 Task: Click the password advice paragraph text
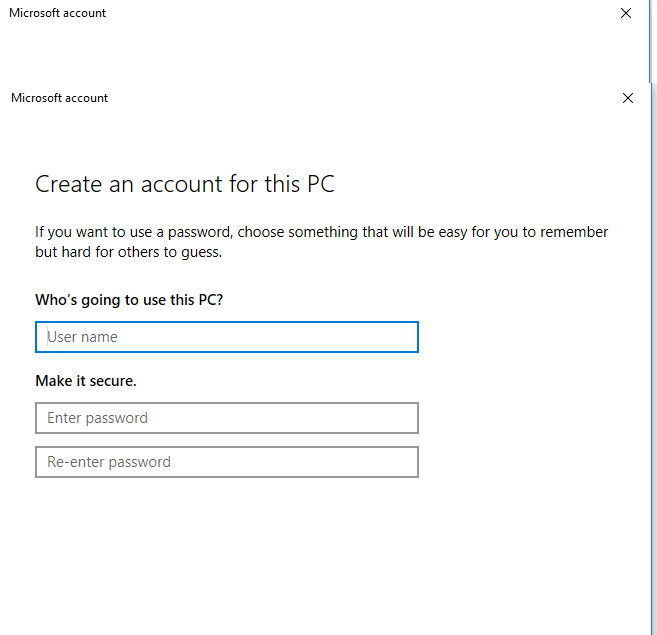click(321, 242)
